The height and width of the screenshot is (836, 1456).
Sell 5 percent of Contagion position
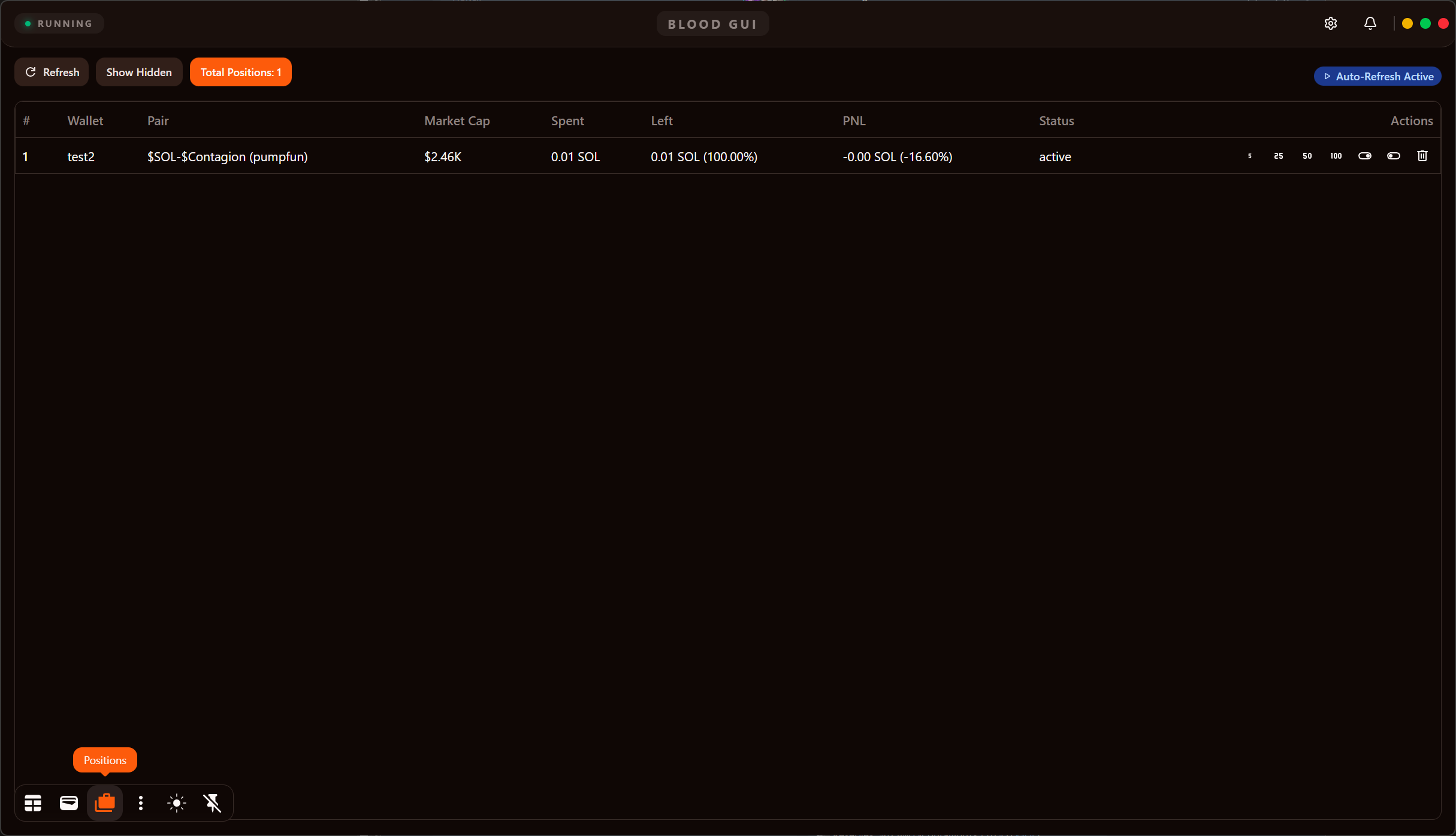[1250, 156]
